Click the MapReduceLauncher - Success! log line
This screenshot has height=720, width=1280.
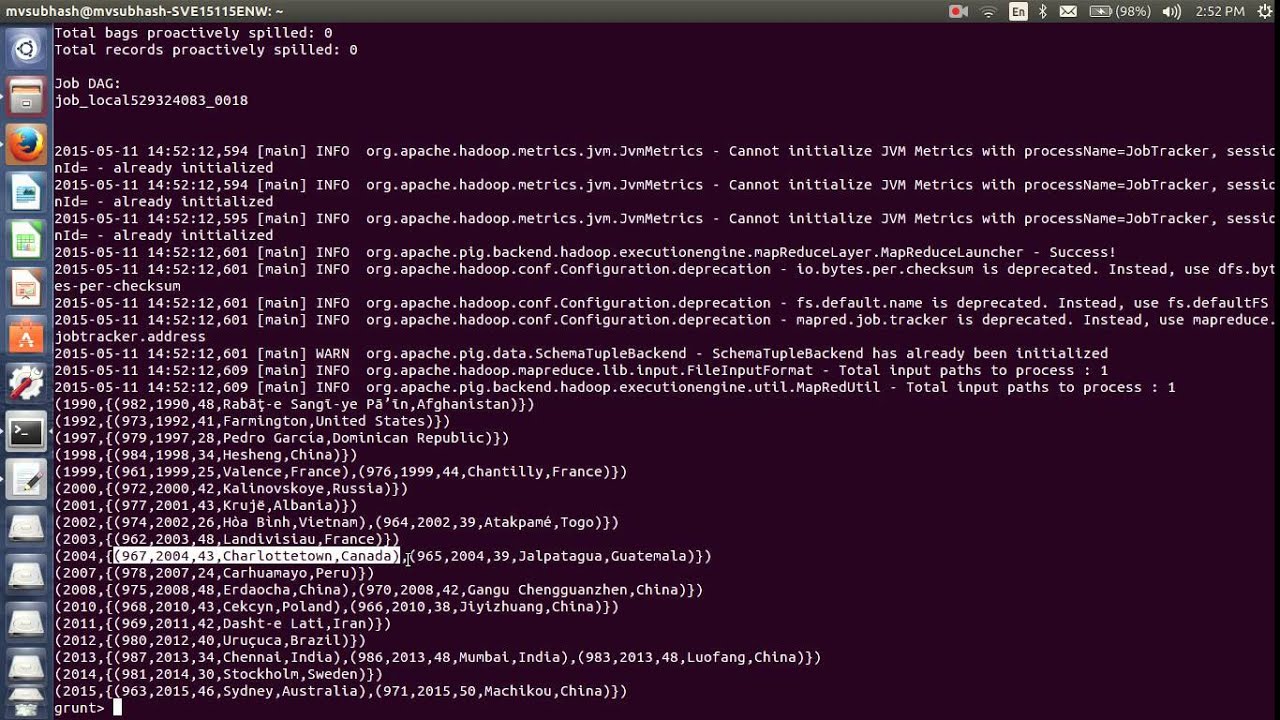tap(585, 252)
